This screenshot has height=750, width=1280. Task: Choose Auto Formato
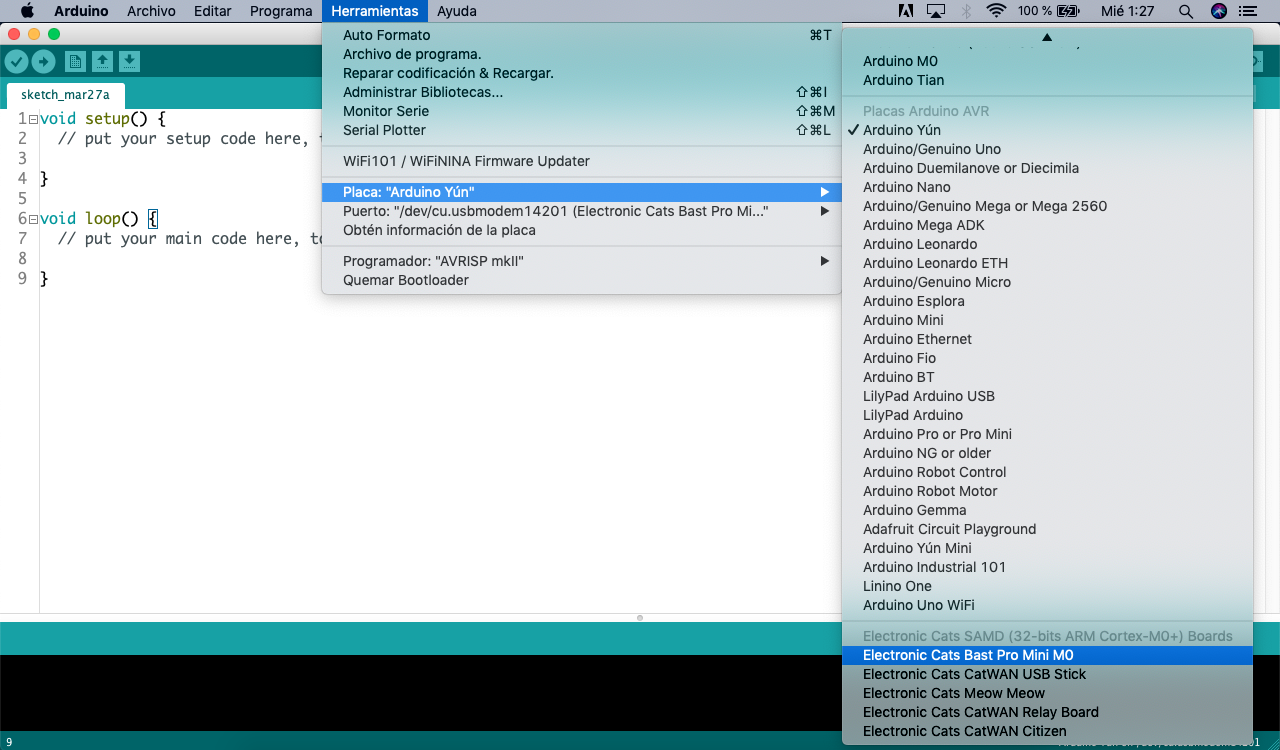(581, 35)
